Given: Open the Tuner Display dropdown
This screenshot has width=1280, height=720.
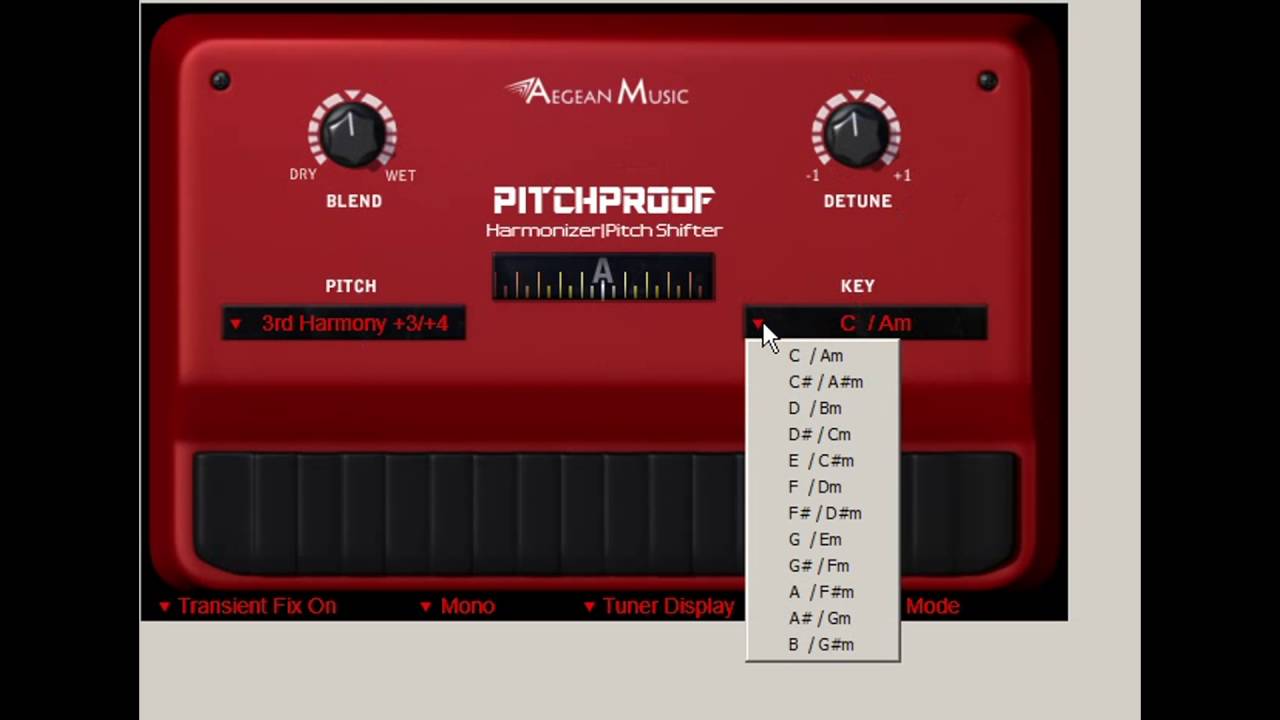Looking at the screenshot, I should point(658,606).
